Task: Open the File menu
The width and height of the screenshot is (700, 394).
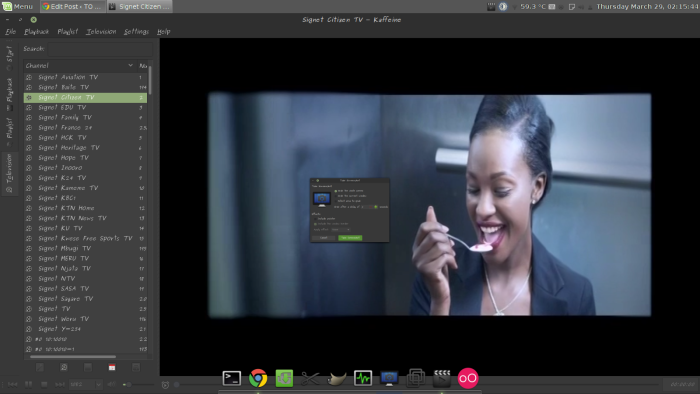Action: (10, 32)
